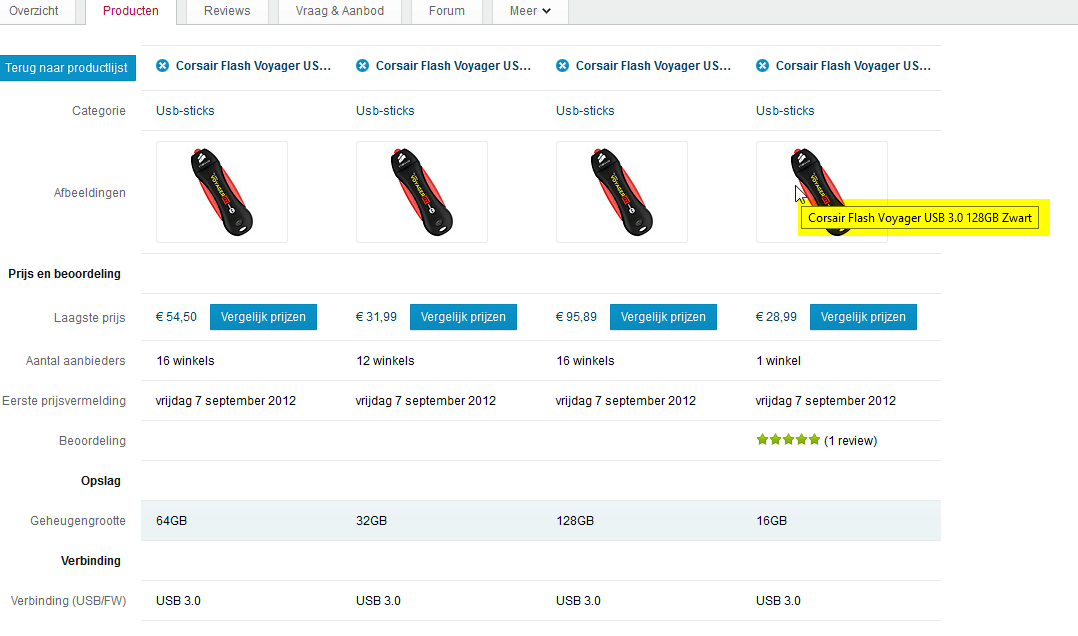This screenshot has height=636, width=1078.
Task: Remove the 64GB Corsair product from comparison
Action: 162,66
